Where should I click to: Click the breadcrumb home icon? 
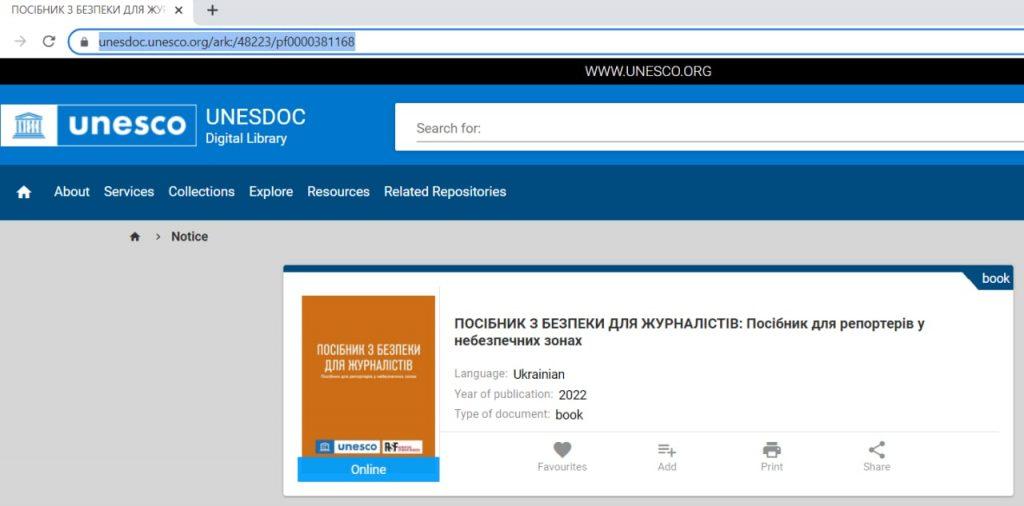(x=135, y=237)
